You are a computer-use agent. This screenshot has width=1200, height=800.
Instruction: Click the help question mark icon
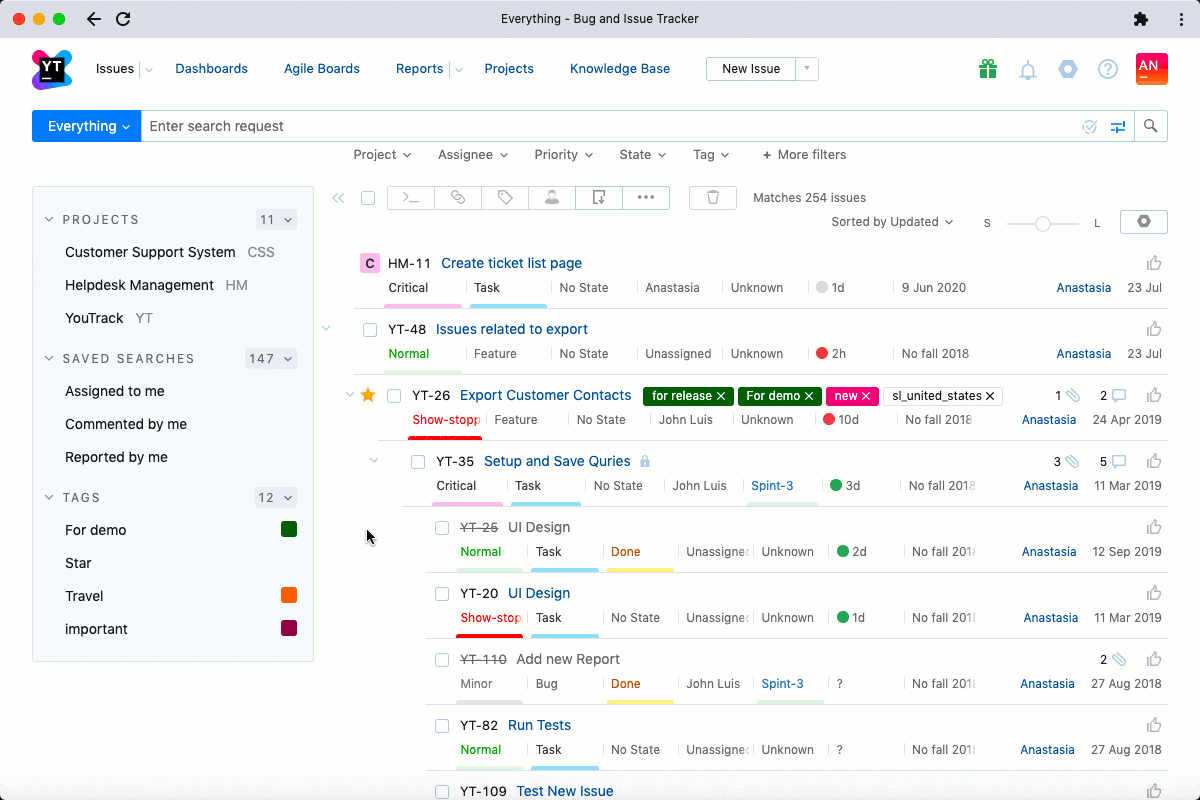(x=1107, y=69)
